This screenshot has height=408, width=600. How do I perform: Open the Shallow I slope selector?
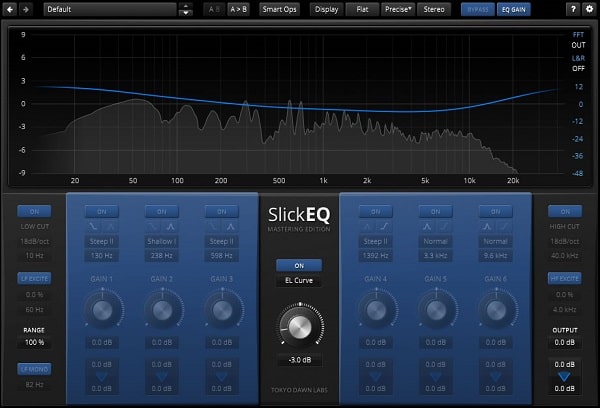(160, 243)
